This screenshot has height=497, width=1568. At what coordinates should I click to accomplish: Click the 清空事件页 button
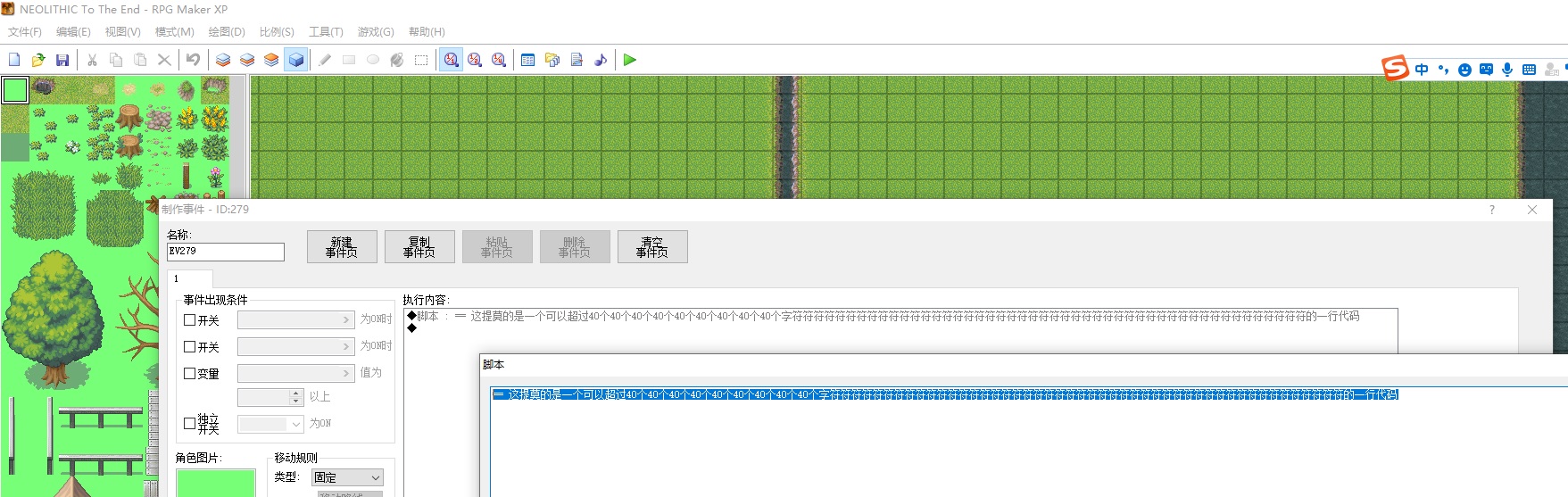click(x=652, y=247)
